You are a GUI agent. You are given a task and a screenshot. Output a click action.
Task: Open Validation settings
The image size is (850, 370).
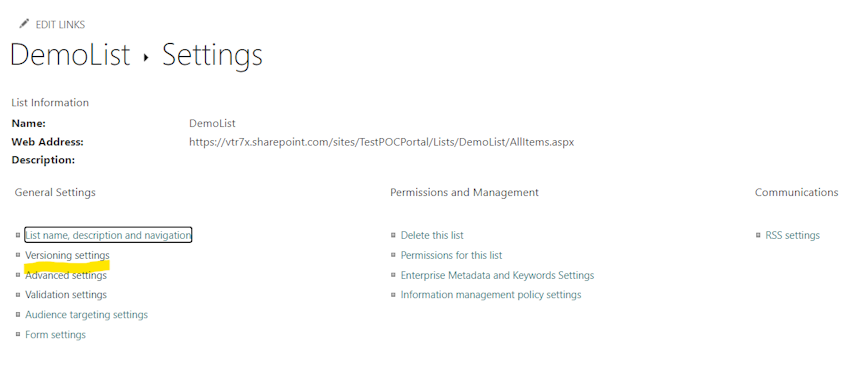(66, 295)
